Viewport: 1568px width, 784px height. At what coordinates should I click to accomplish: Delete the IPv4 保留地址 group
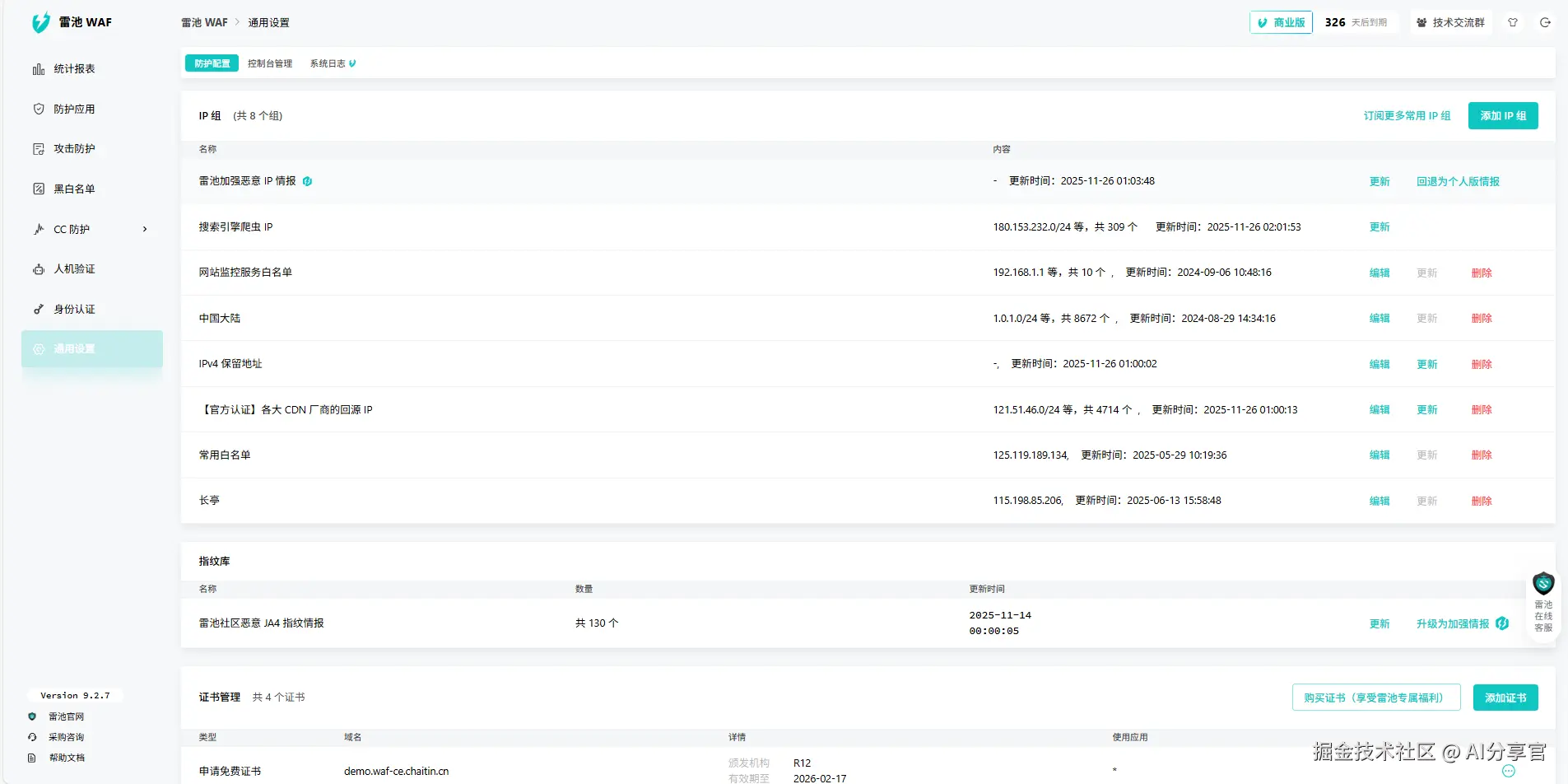[x=1482, y=364]
